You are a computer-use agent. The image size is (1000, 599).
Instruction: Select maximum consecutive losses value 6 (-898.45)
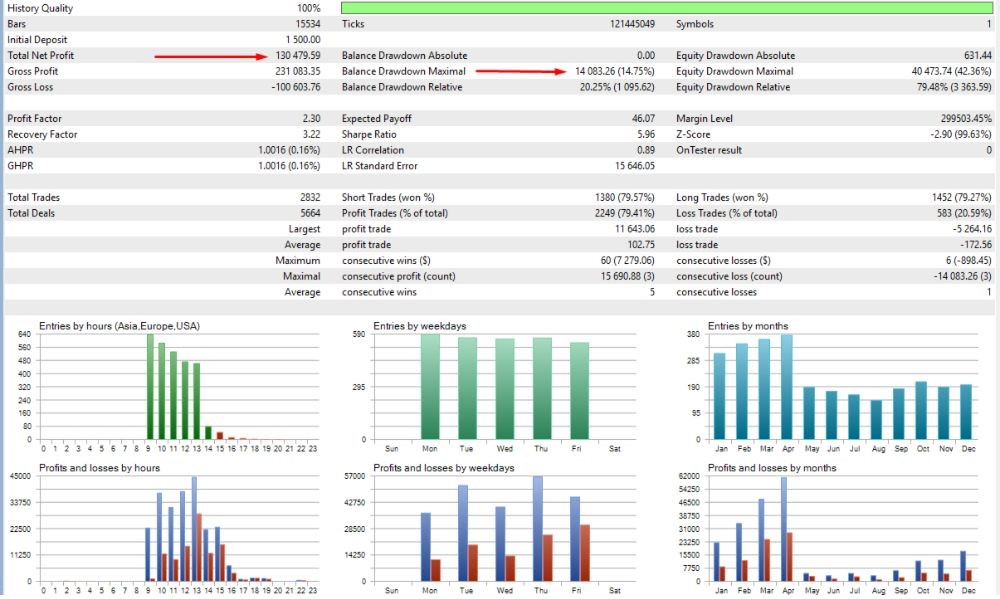click(x=969, y=261)
